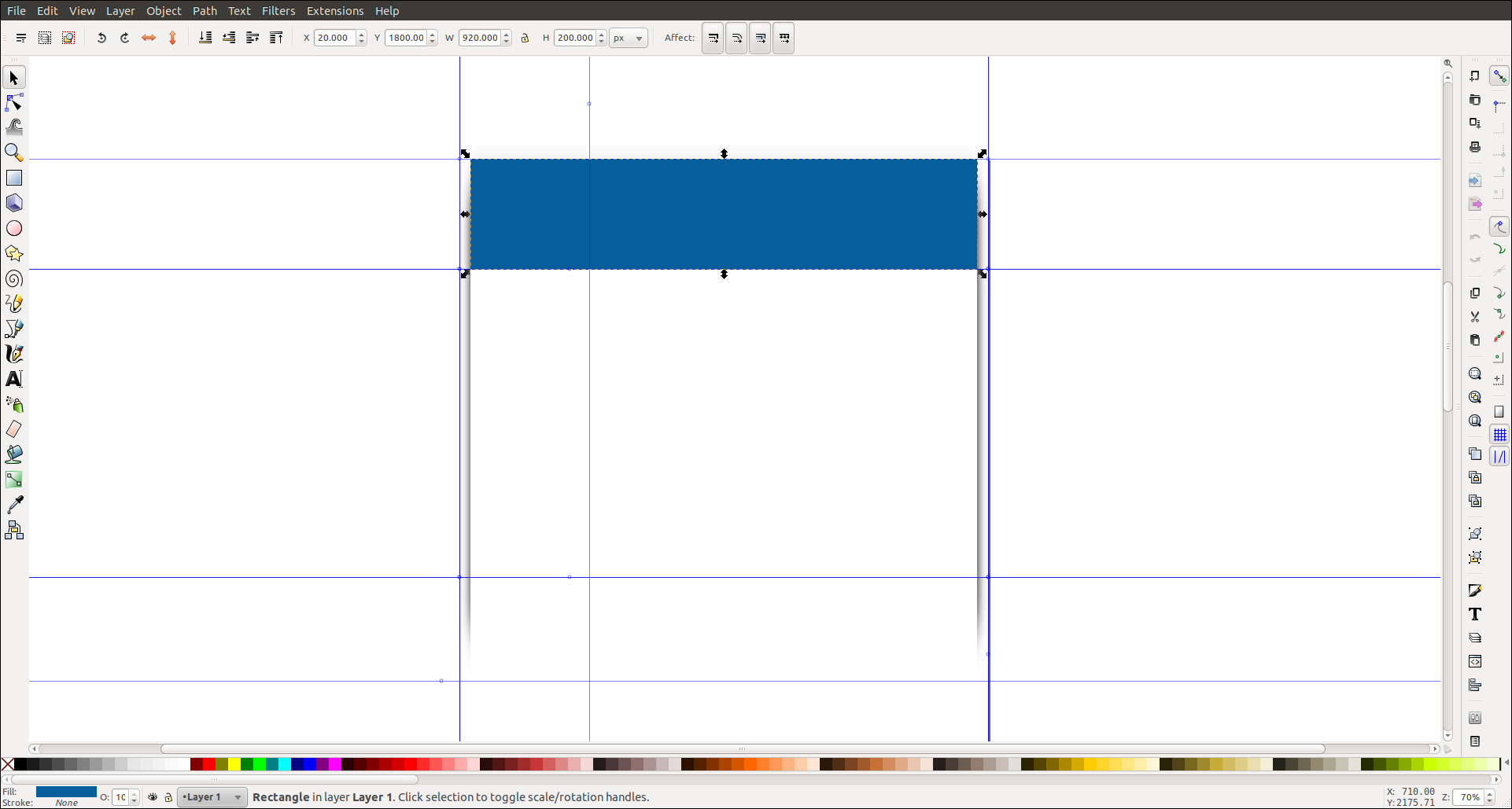The image size is (1512, 809).
Task: Flip the selection vertically
Action: [x=172, y=38]
